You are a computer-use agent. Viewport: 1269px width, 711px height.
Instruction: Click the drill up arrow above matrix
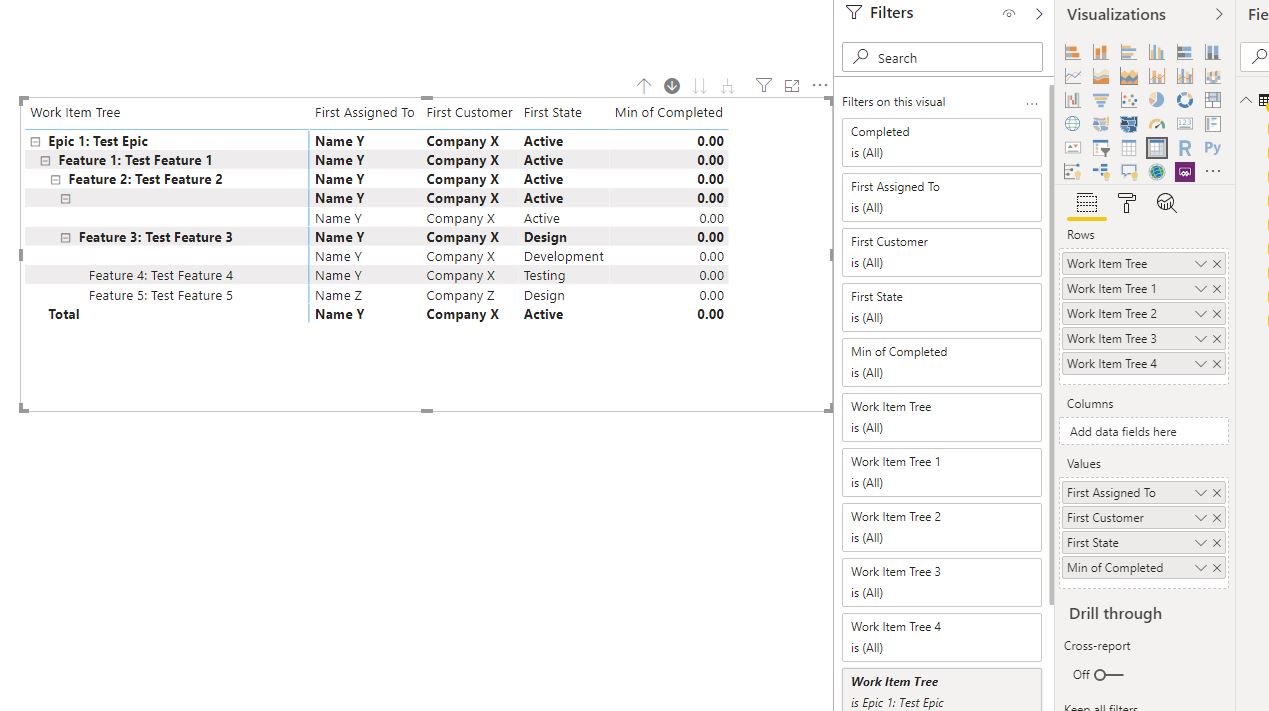click(x=644, y=86)
